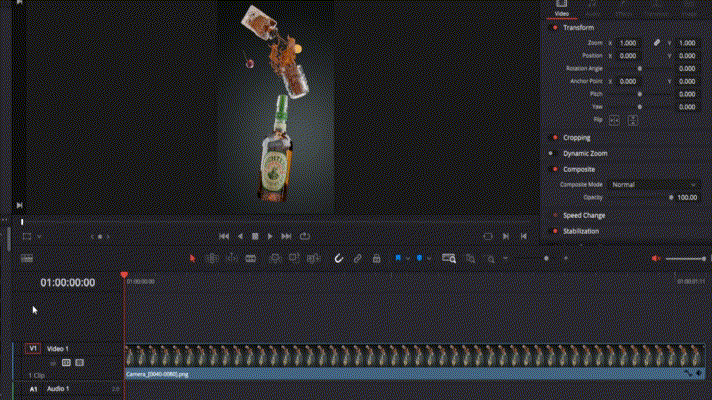This screenshot has height=400, width=712.
Task: Open the marker color dropdown arrow
Action: pos(429,258)
